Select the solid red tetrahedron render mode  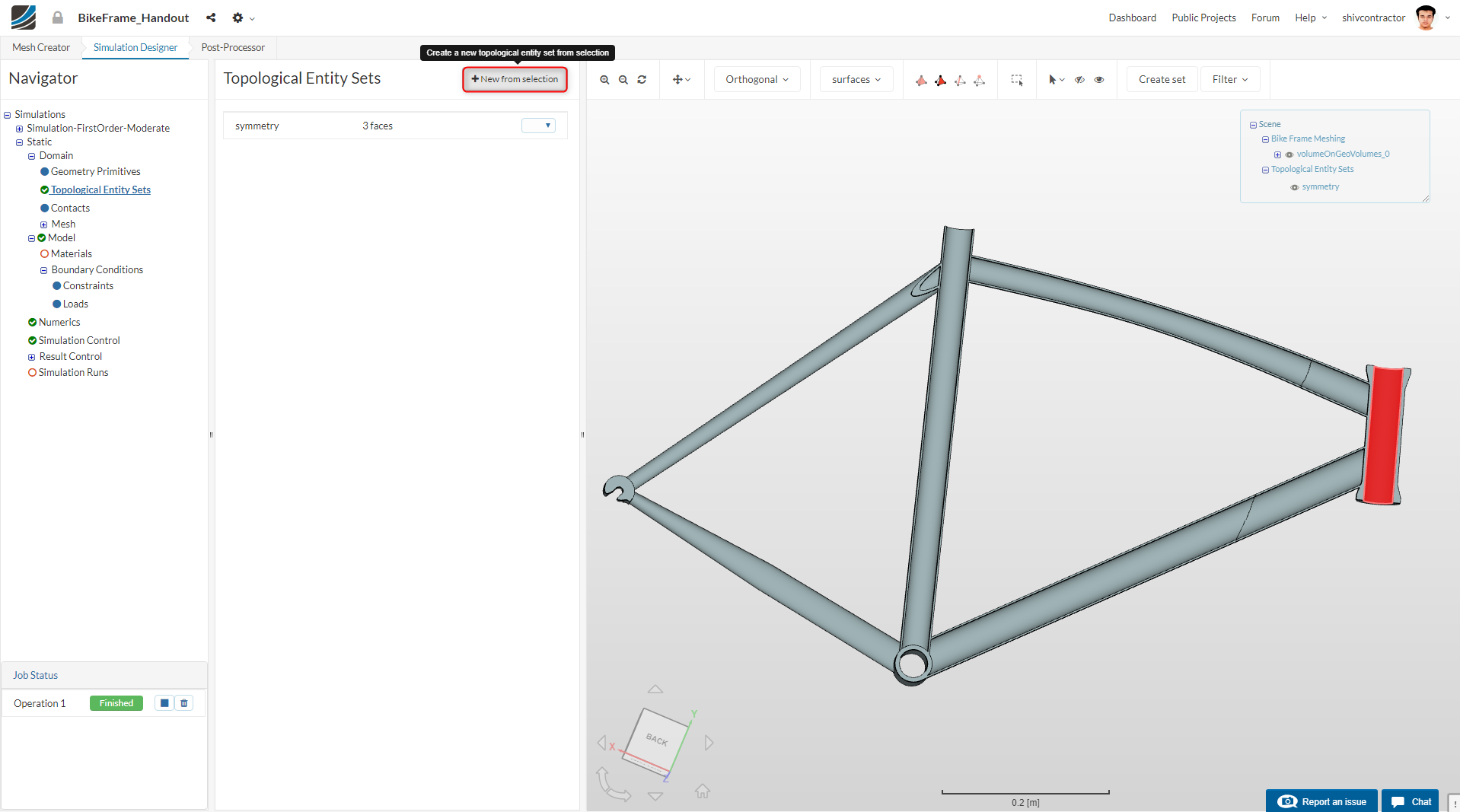click(x=939, y=79)
